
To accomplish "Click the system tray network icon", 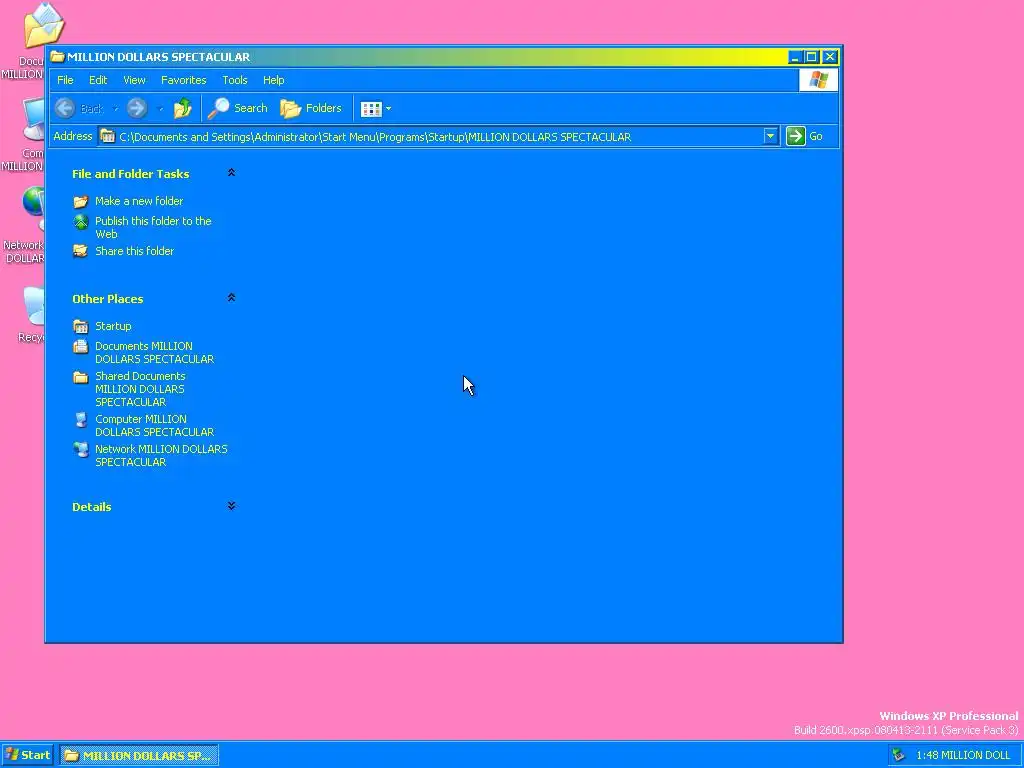I will 899,756.
